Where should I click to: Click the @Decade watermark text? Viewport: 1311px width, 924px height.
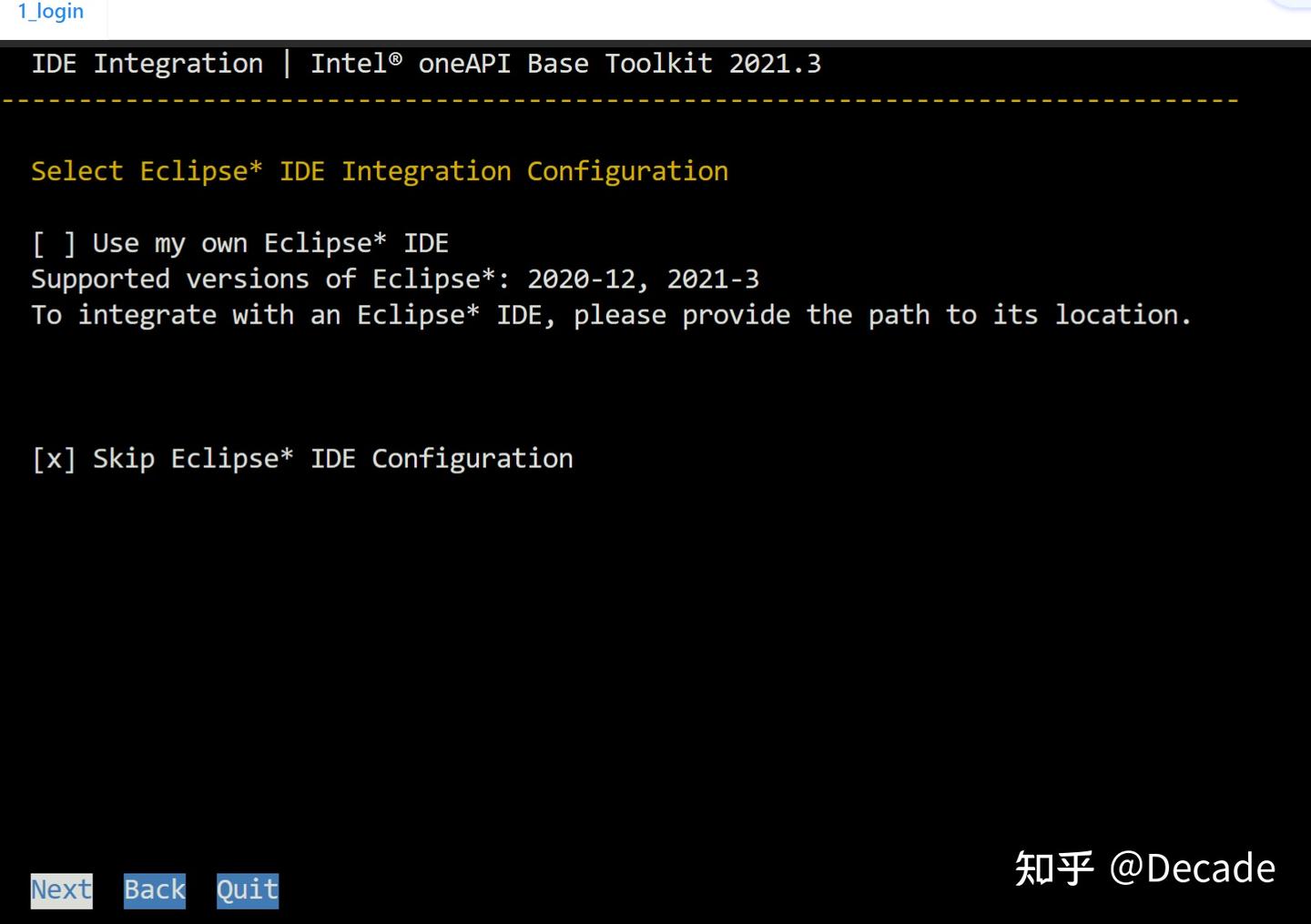1193,868
